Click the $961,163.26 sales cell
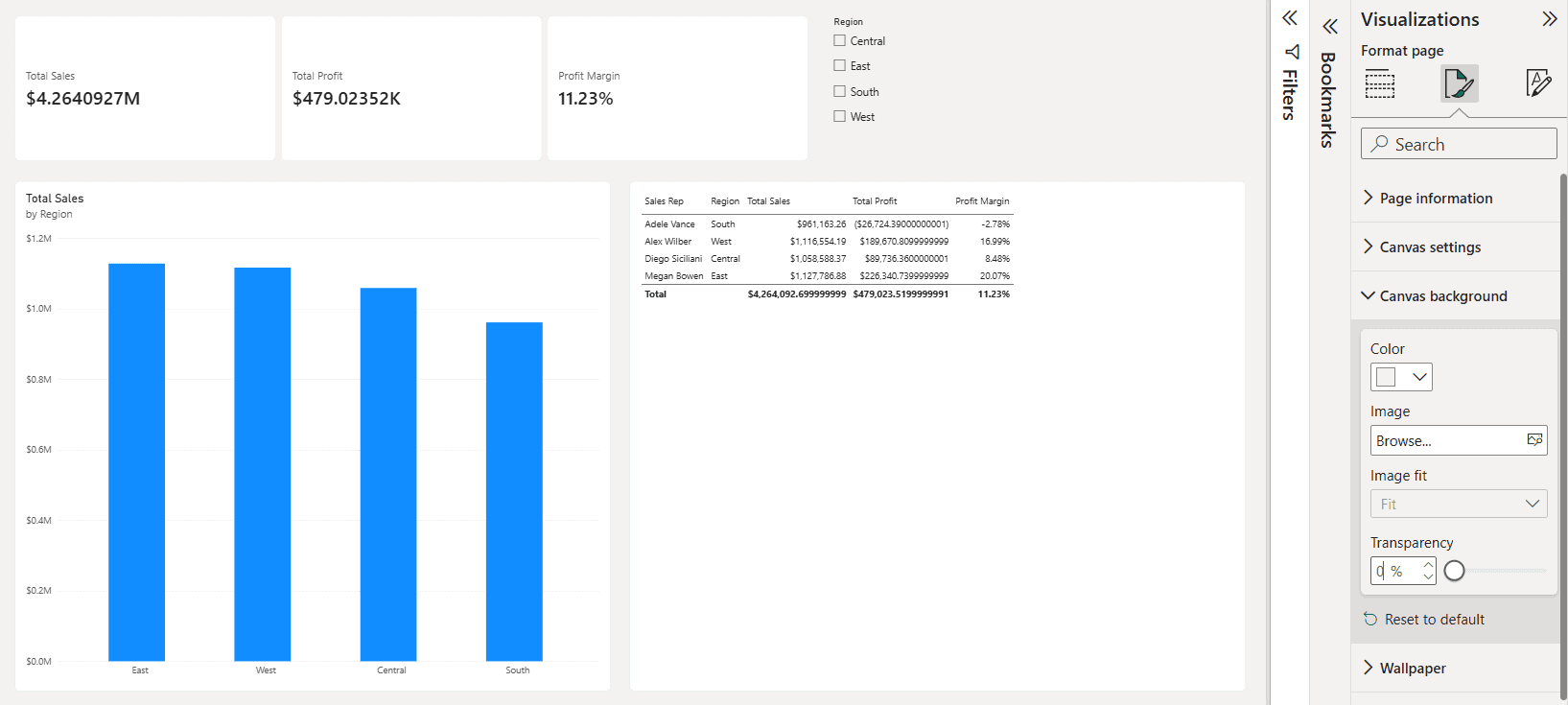Viewport: 1568px width, 705px height. tap(821, 223)
